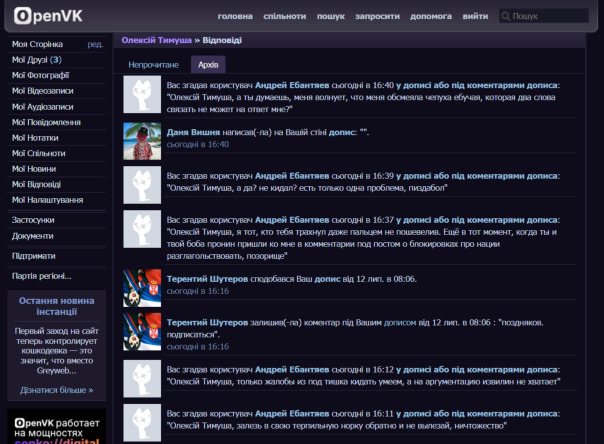Open Терентий Шутеров avatar beside comment notification
The height and width of the screenshot is (444, 604).
tap(142, 332)
